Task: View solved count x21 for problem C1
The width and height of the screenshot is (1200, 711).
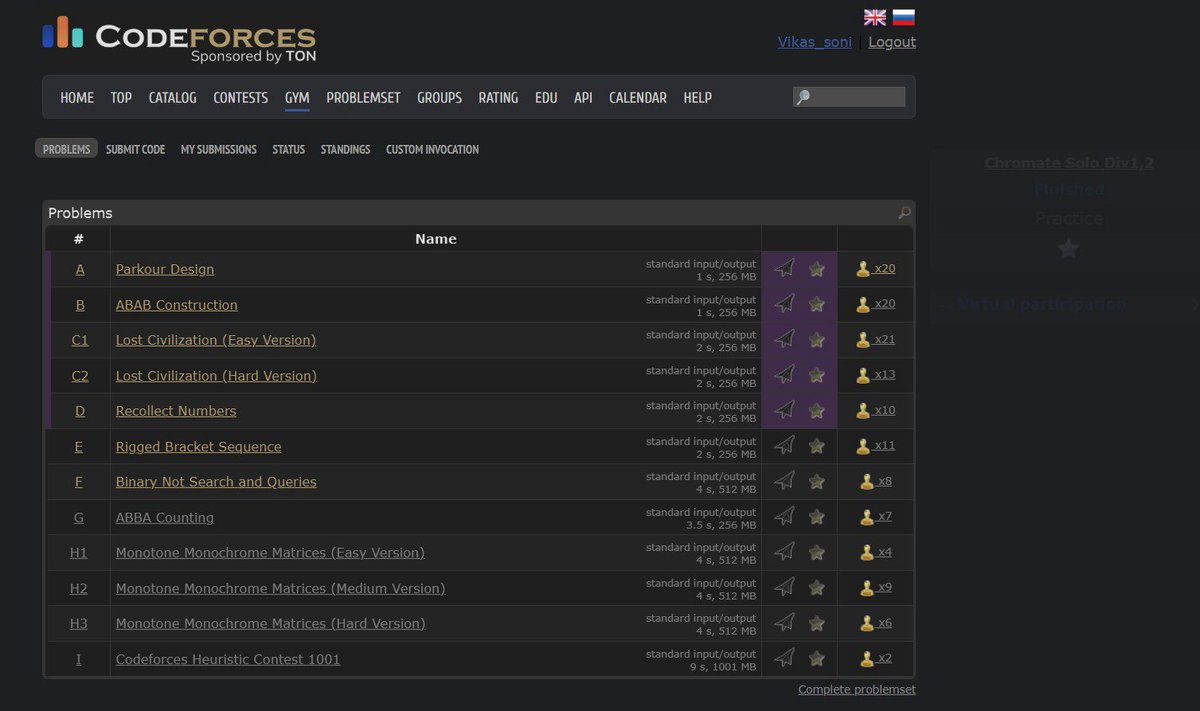Action: tap(876, 340)
